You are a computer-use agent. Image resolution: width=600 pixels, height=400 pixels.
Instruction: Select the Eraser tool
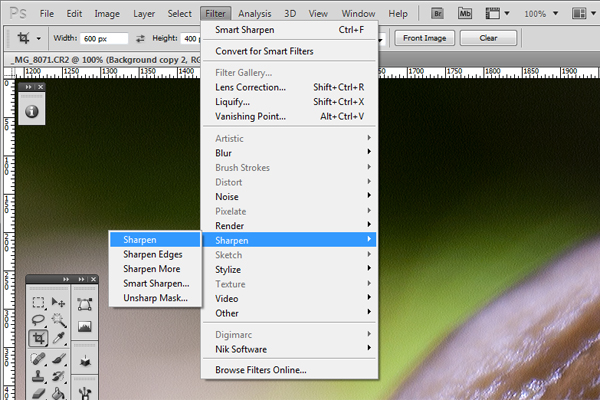click(38, 393)
